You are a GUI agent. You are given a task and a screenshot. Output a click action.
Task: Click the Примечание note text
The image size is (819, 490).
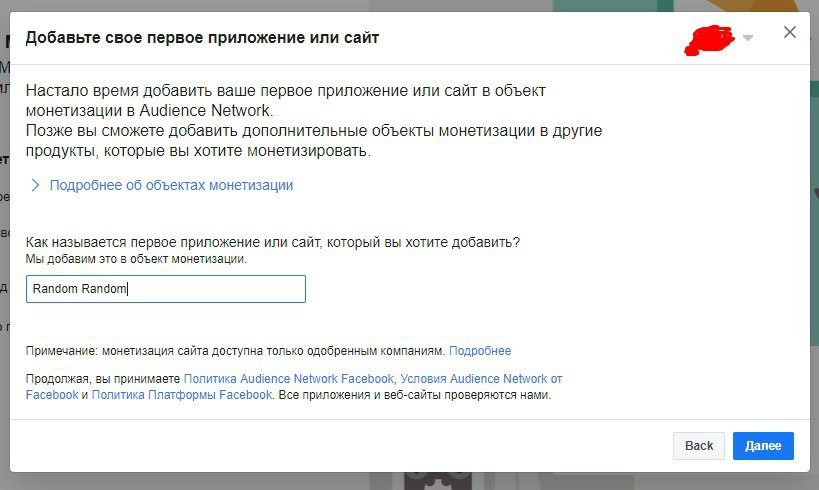(x=235, y=351)
